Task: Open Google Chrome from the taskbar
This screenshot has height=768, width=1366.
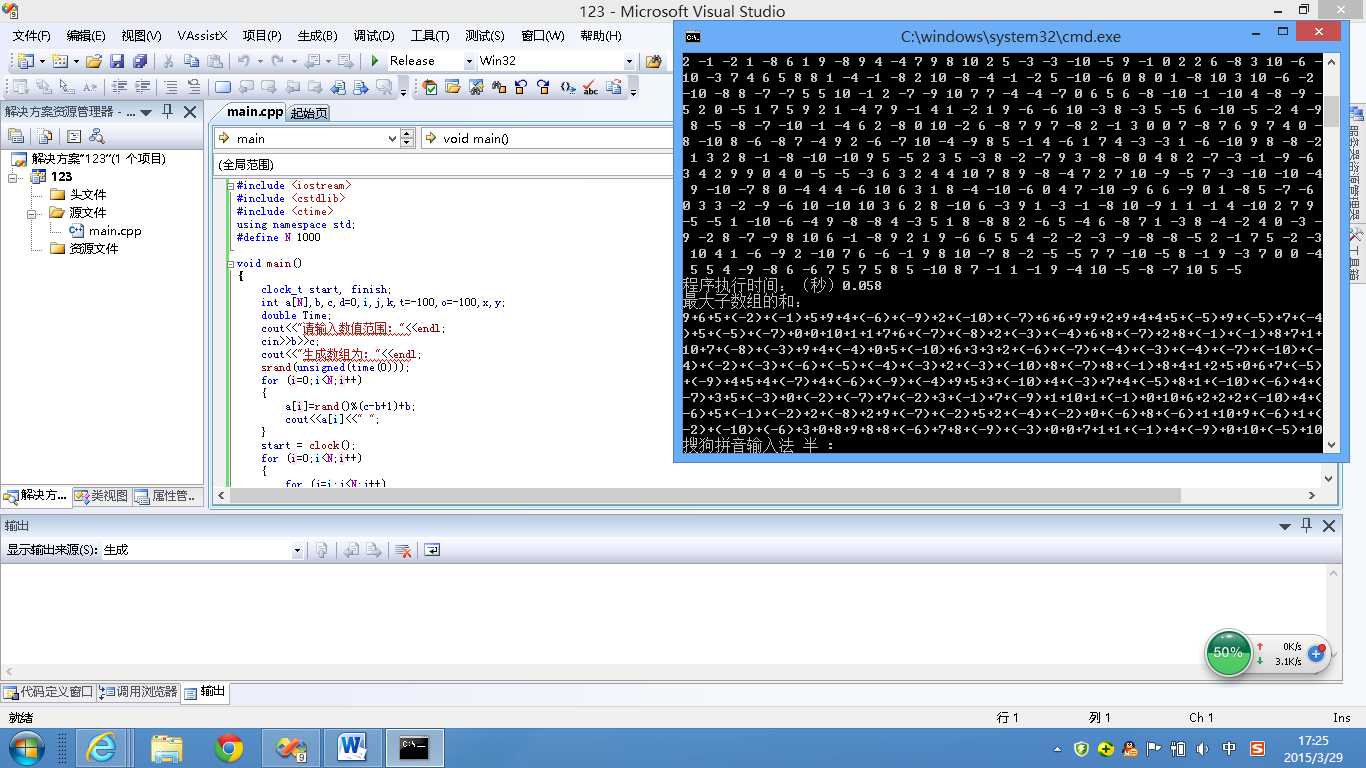Action: (229, 748)
